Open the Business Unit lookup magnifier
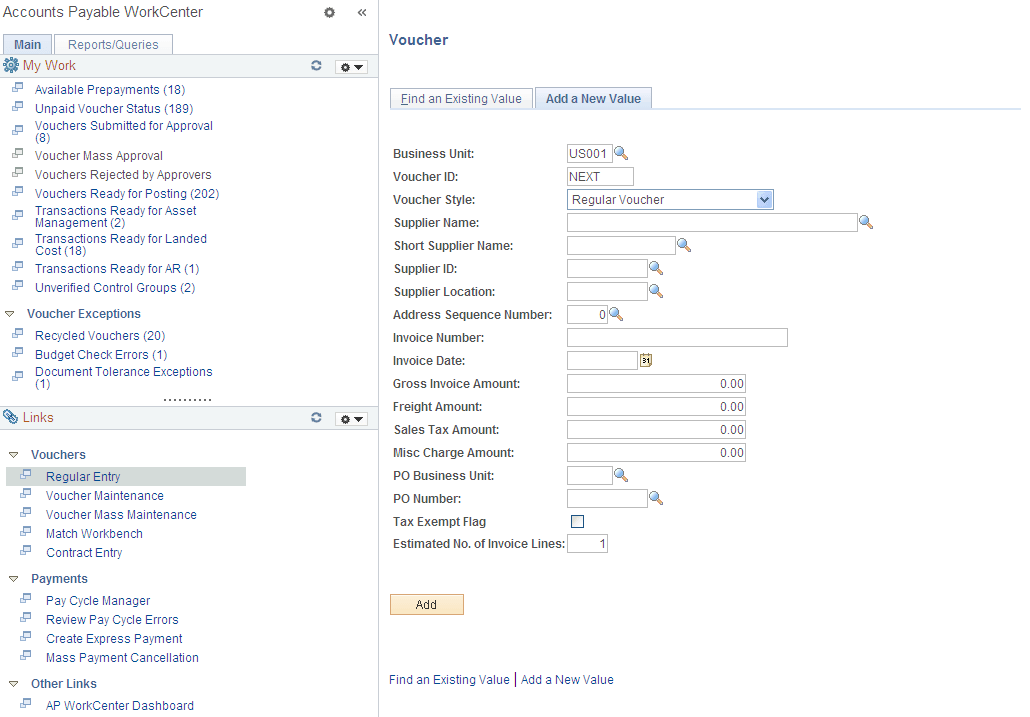Viewport: 1030px width, 717px height. click(x=621, y=153)
